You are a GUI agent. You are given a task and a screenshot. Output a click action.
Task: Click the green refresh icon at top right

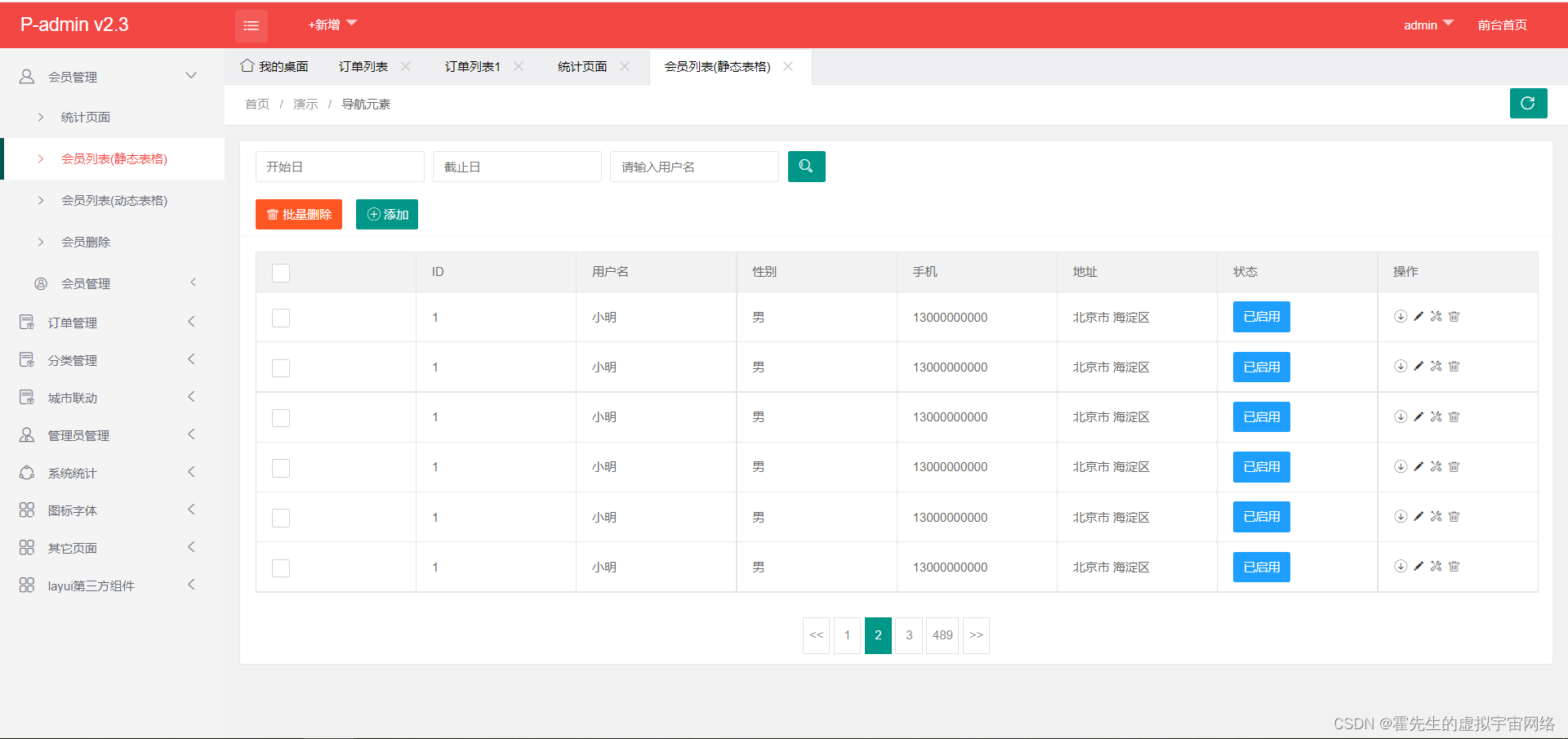pyautogui.click(x=1528, y=103)
